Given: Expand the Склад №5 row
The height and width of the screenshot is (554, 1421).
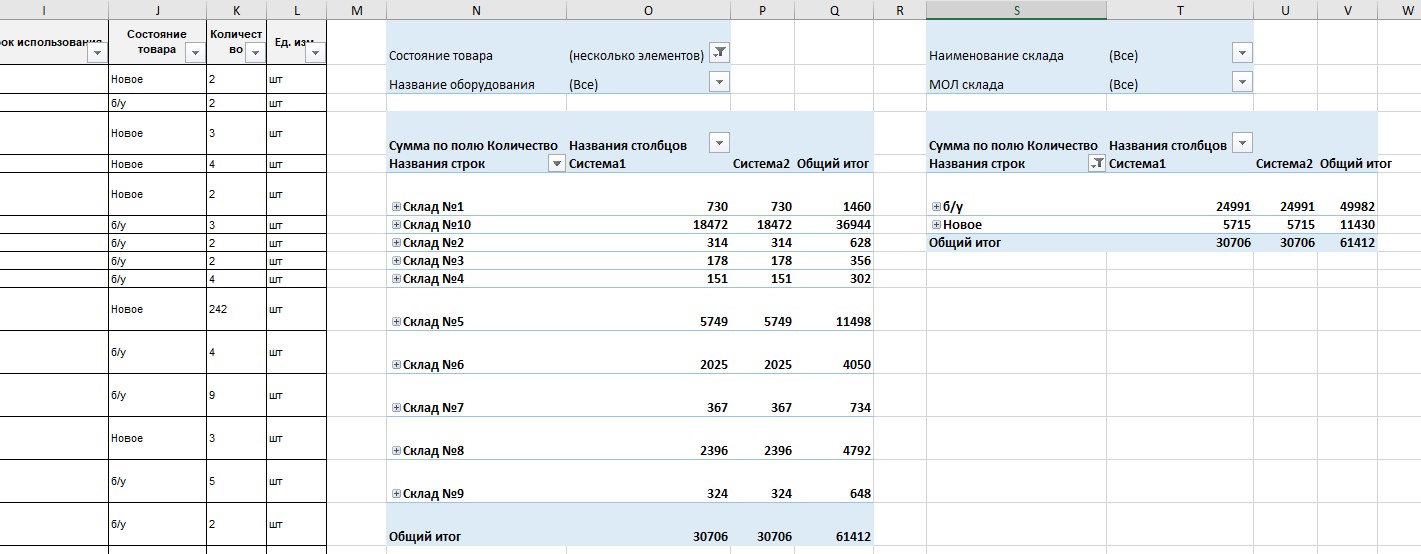Looking at the screenshot, I should click(x=396, y=322).
